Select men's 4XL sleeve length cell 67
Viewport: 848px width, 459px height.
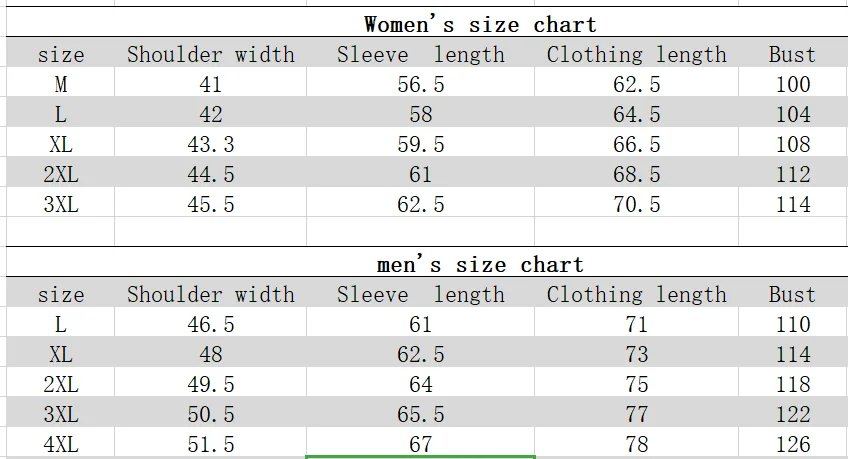point(420,443)
